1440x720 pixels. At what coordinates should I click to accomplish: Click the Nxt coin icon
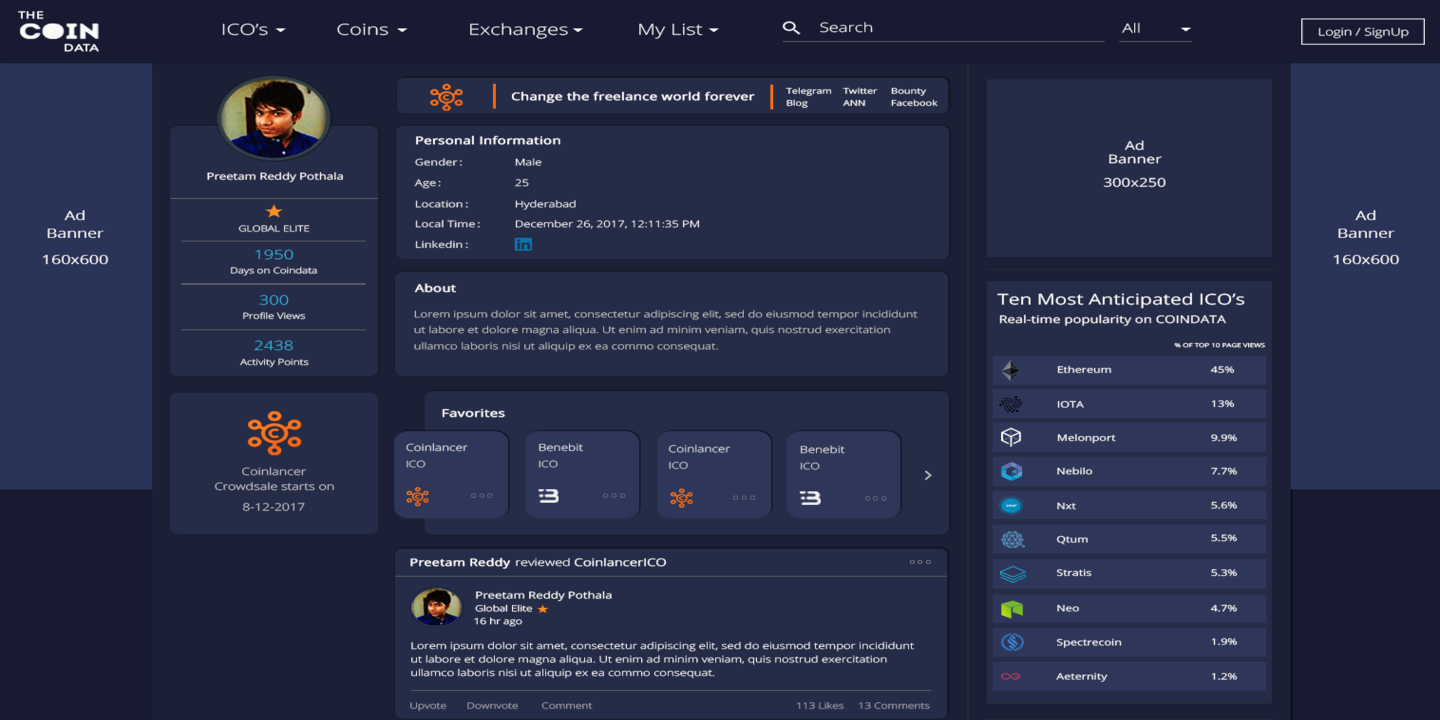pyautogui.click(x=1011, y=506)
